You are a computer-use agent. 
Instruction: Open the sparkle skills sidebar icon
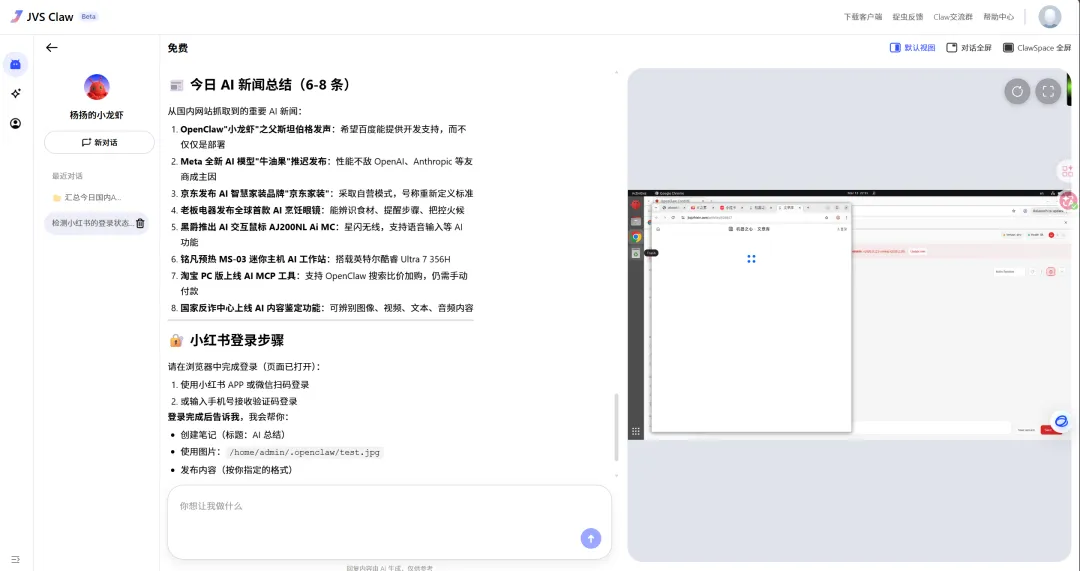coord(15,94)
